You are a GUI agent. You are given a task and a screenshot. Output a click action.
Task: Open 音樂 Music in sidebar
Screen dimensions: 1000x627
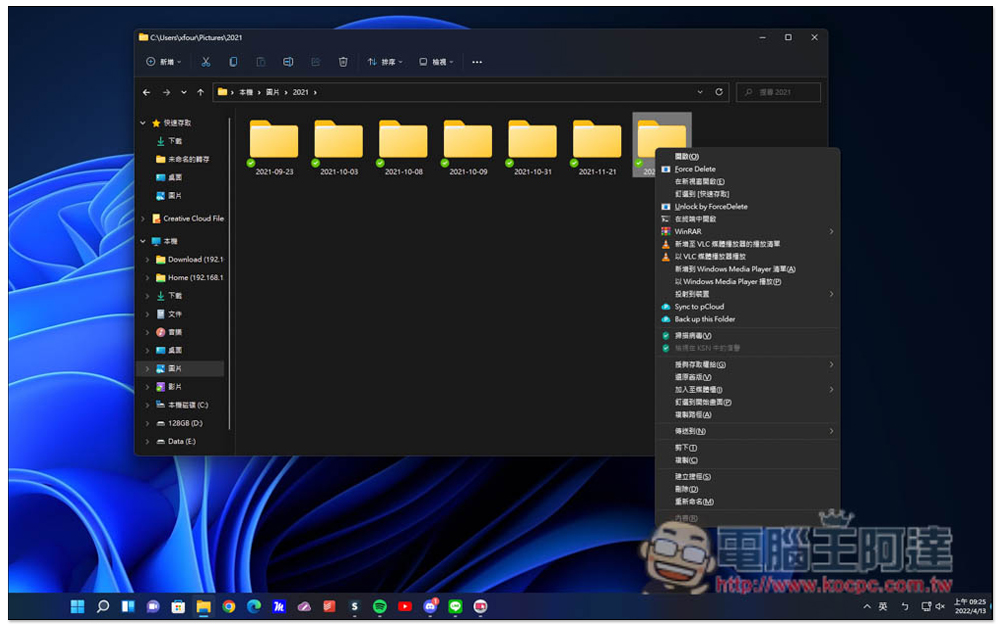coord(169,332)
